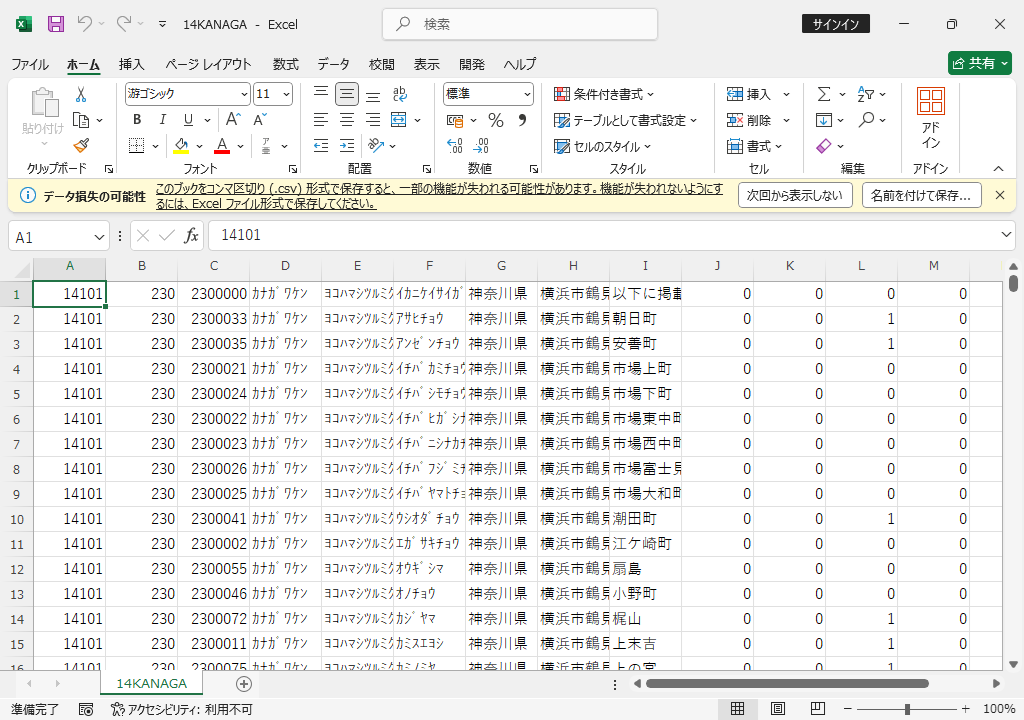Click Decrease Decimal icon
The image size is (1024, 720).
click(481, 146)
